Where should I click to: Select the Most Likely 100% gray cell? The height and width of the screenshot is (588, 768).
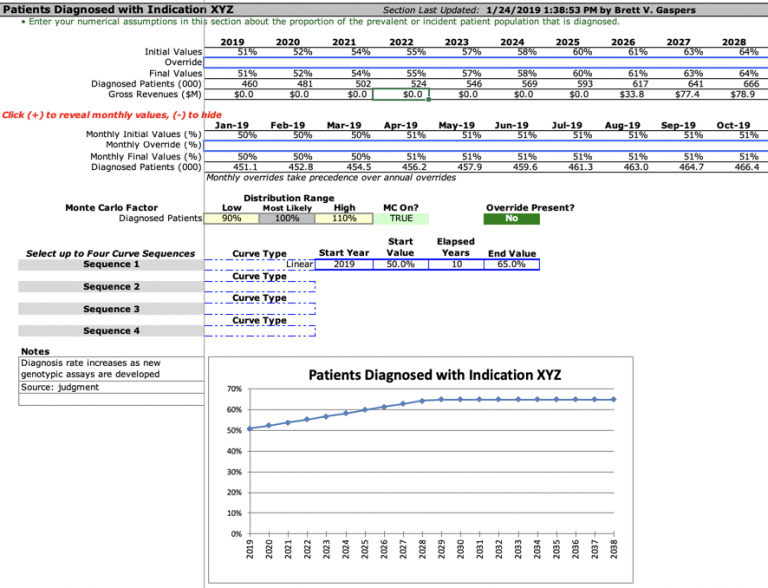click(287, 218)
